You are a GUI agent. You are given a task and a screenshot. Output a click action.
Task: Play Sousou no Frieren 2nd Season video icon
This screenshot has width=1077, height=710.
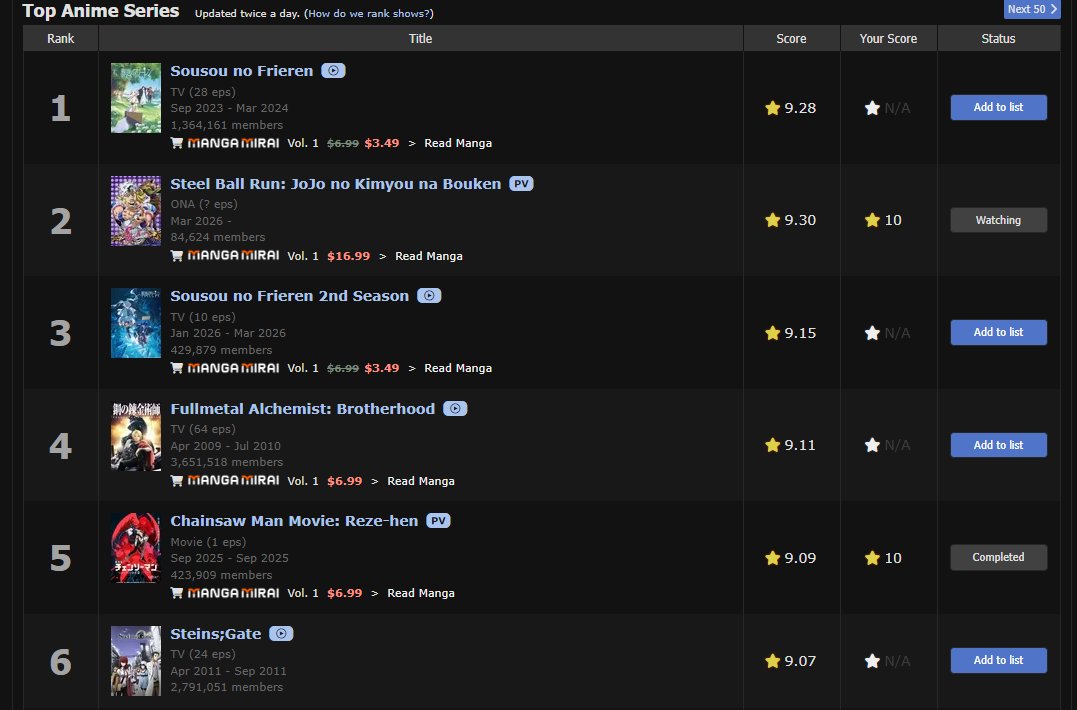[429, 296]
